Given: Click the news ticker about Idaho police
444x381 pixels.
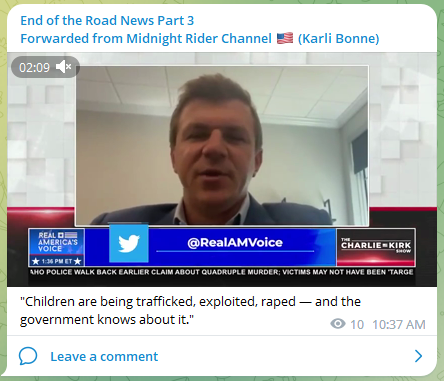Looking at the screenshot, I should click(222, 272).
